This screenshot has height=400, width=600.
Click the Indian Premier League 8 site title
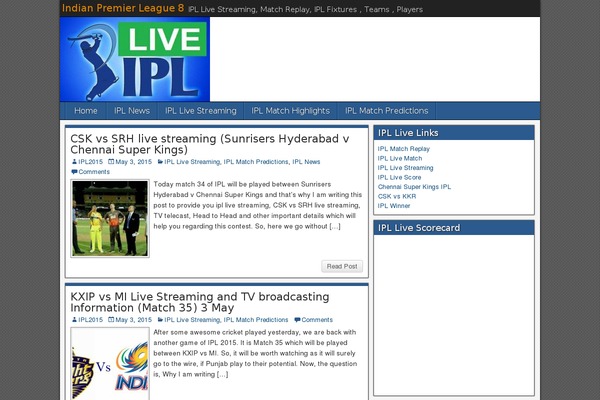point(123,8)
